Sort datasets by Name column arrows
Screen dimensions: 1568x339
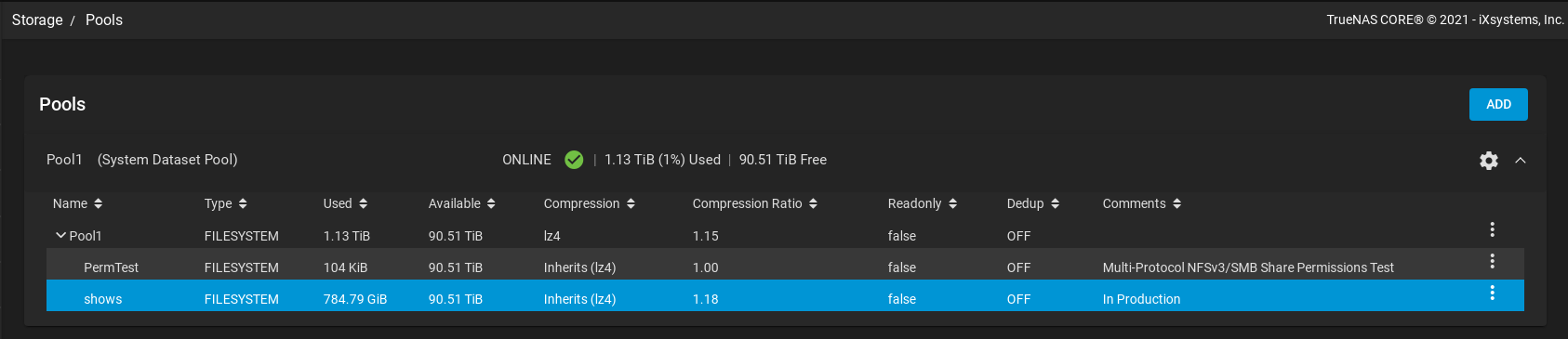pyautogui.click(x=98, y=203)
